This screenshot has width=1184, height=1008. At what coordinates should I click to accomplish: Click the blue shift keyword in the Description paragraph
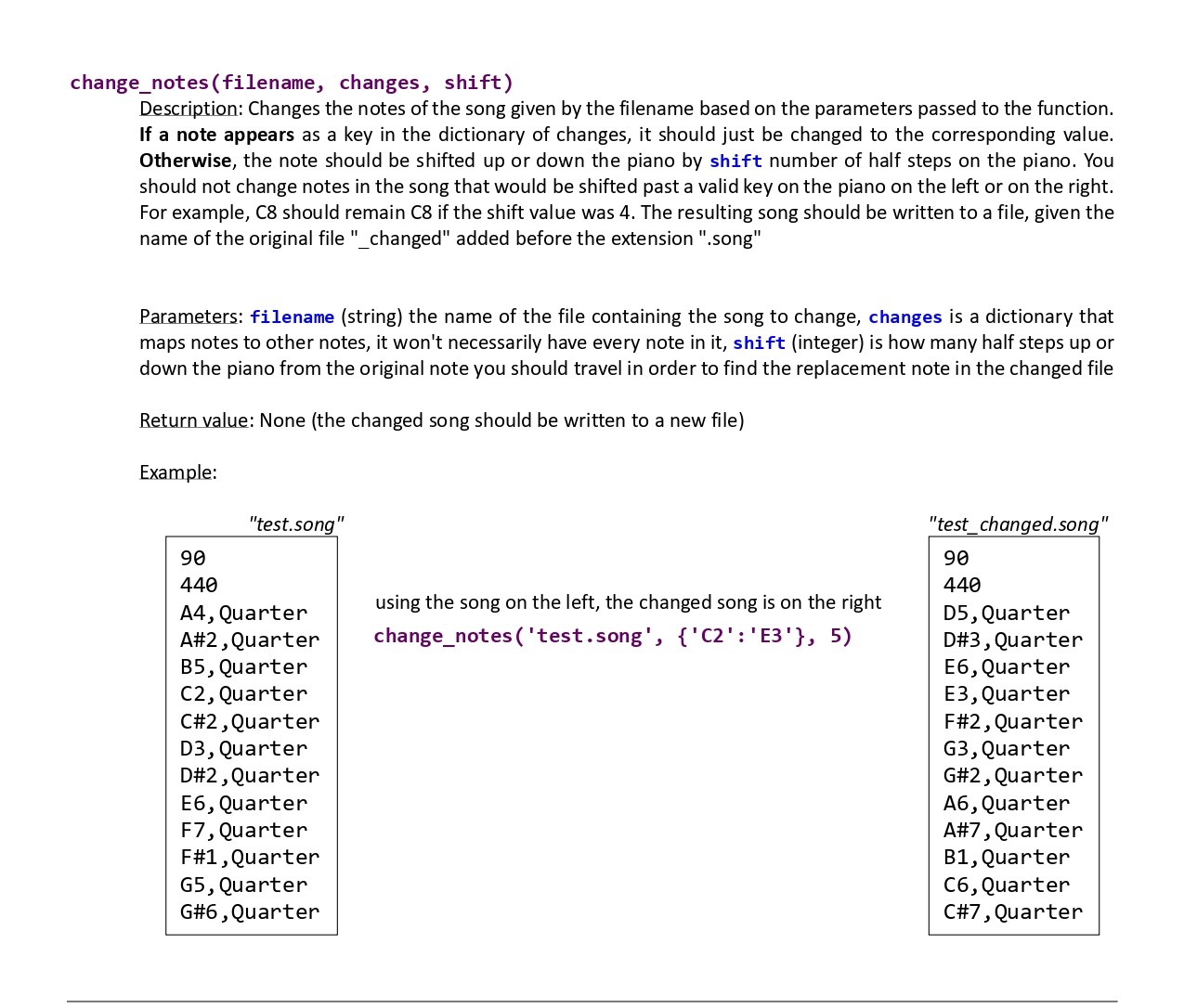coord(735,162)
